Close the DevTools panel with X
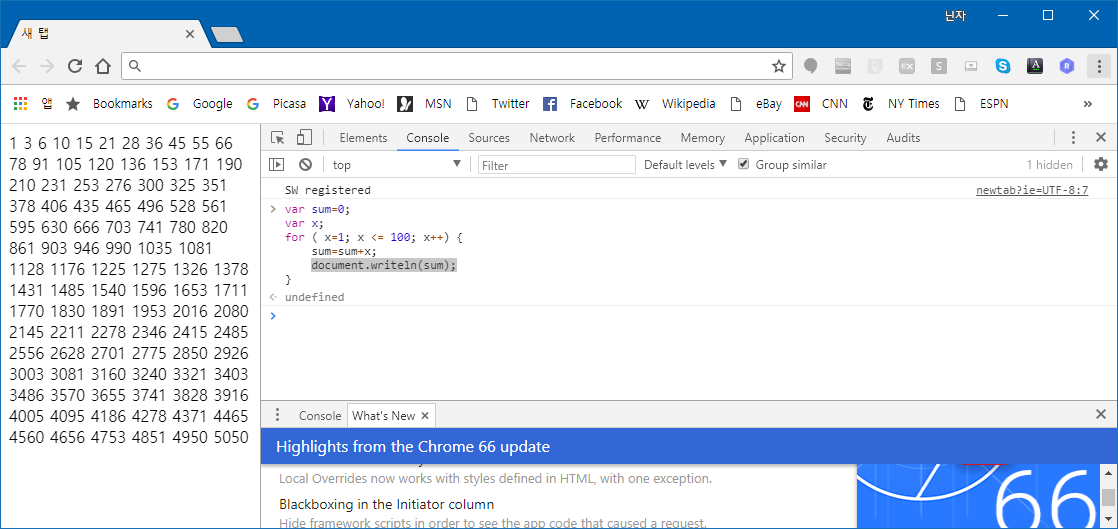 pos(1101,138)
